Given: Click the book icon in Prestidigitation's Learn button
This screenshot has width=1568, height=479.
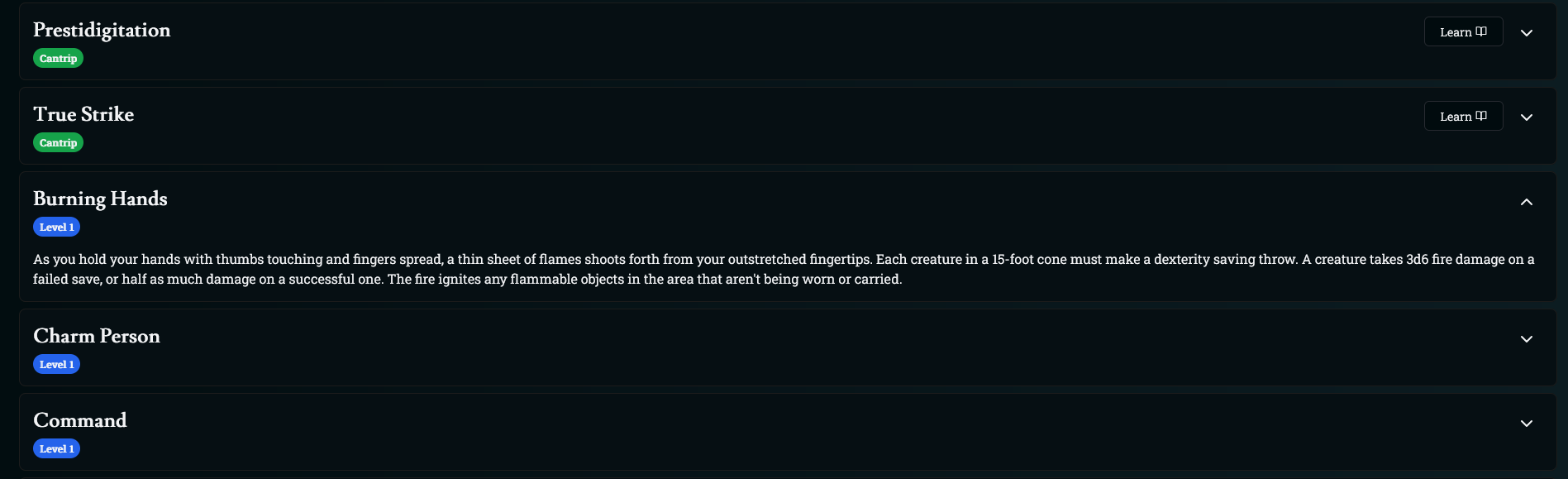Looking at the screenshot, I should click(1481, 31).
